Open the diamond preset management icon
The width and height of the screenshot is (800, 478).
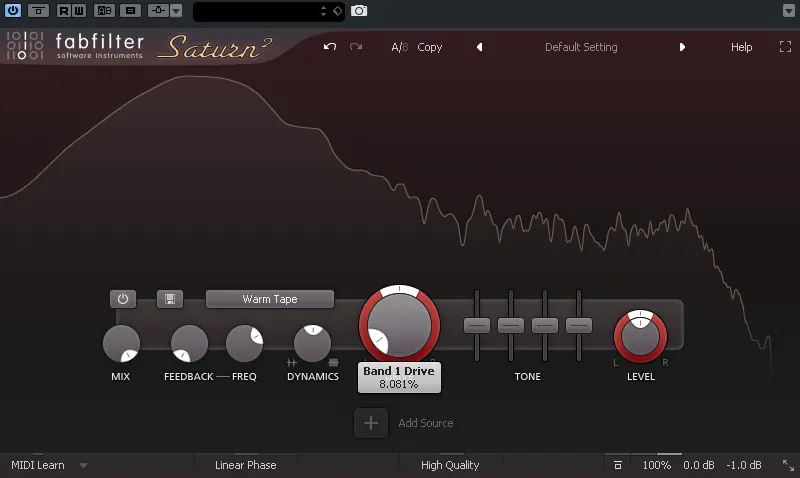point(337,11)
